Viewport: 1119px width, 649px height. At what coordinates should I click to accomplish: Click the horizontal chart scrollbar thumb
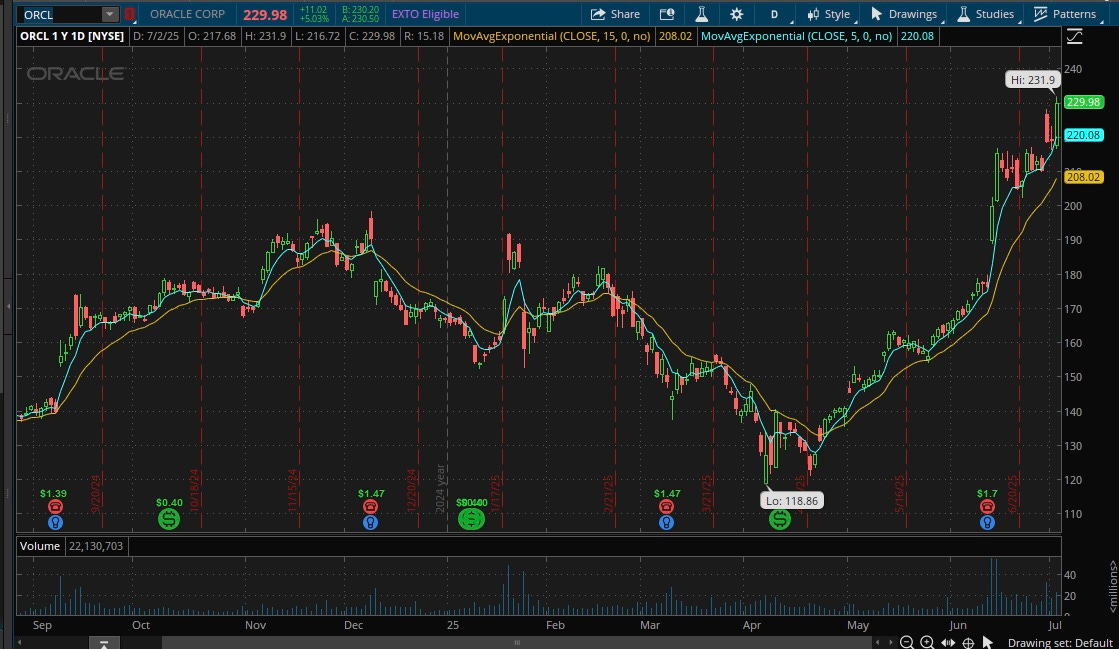517,643
